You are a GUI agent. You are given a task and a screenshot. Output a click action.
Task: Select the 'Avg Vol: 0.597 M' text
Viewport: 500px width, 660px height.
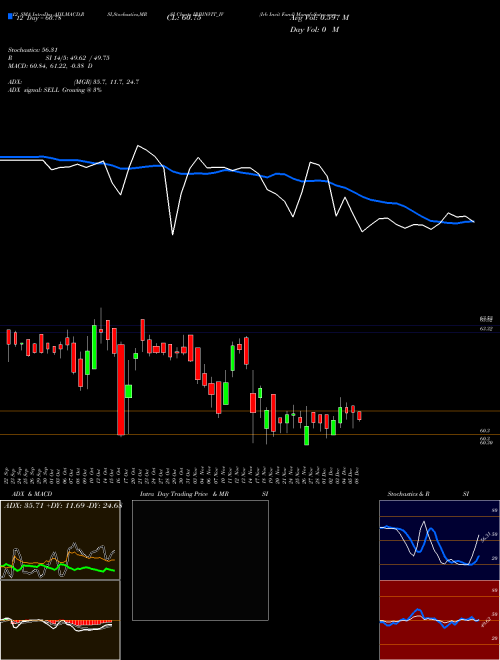point(319,18)
